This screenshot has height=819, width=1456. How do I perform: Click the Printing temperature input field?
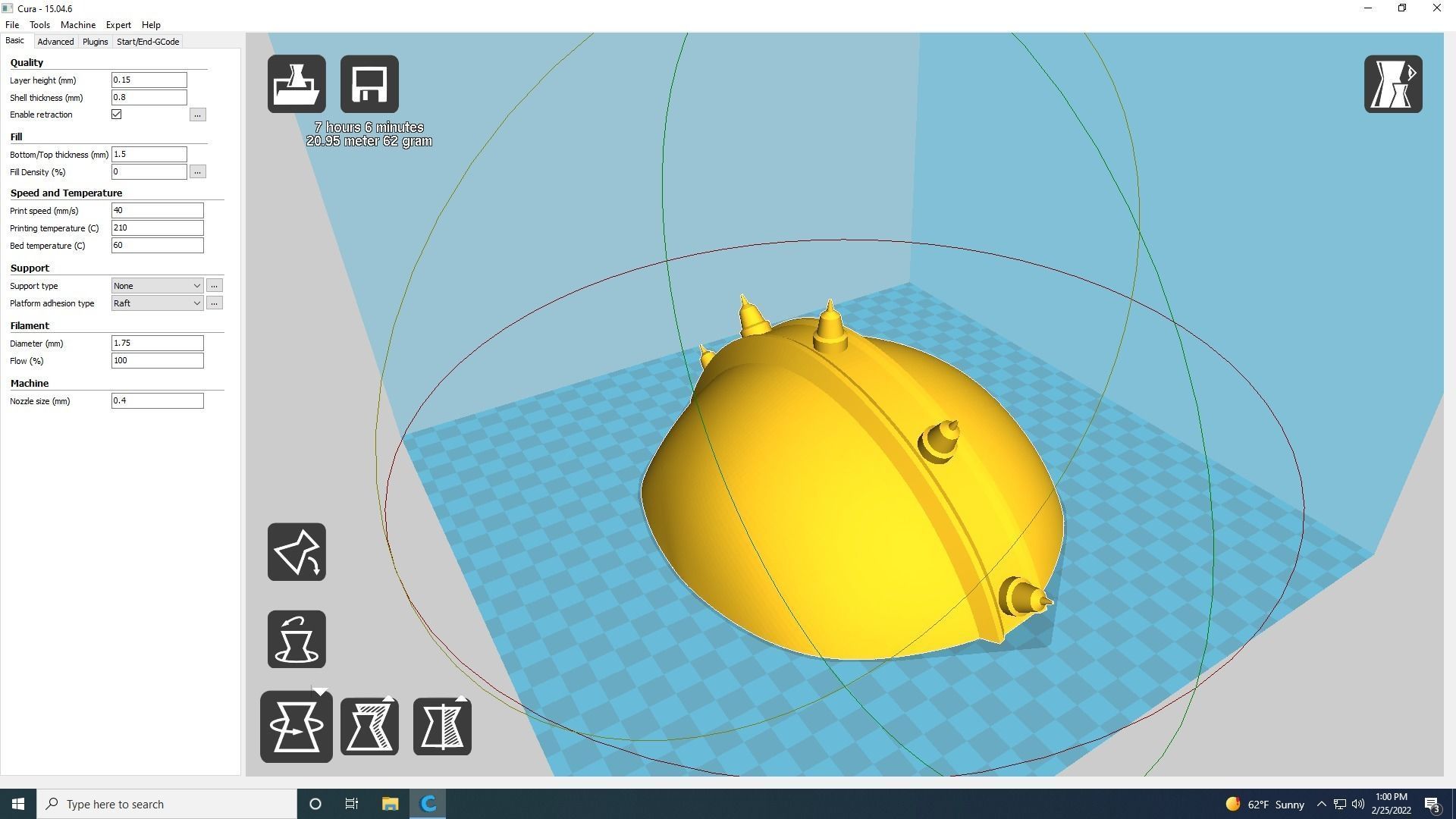(x=158, y=228)
